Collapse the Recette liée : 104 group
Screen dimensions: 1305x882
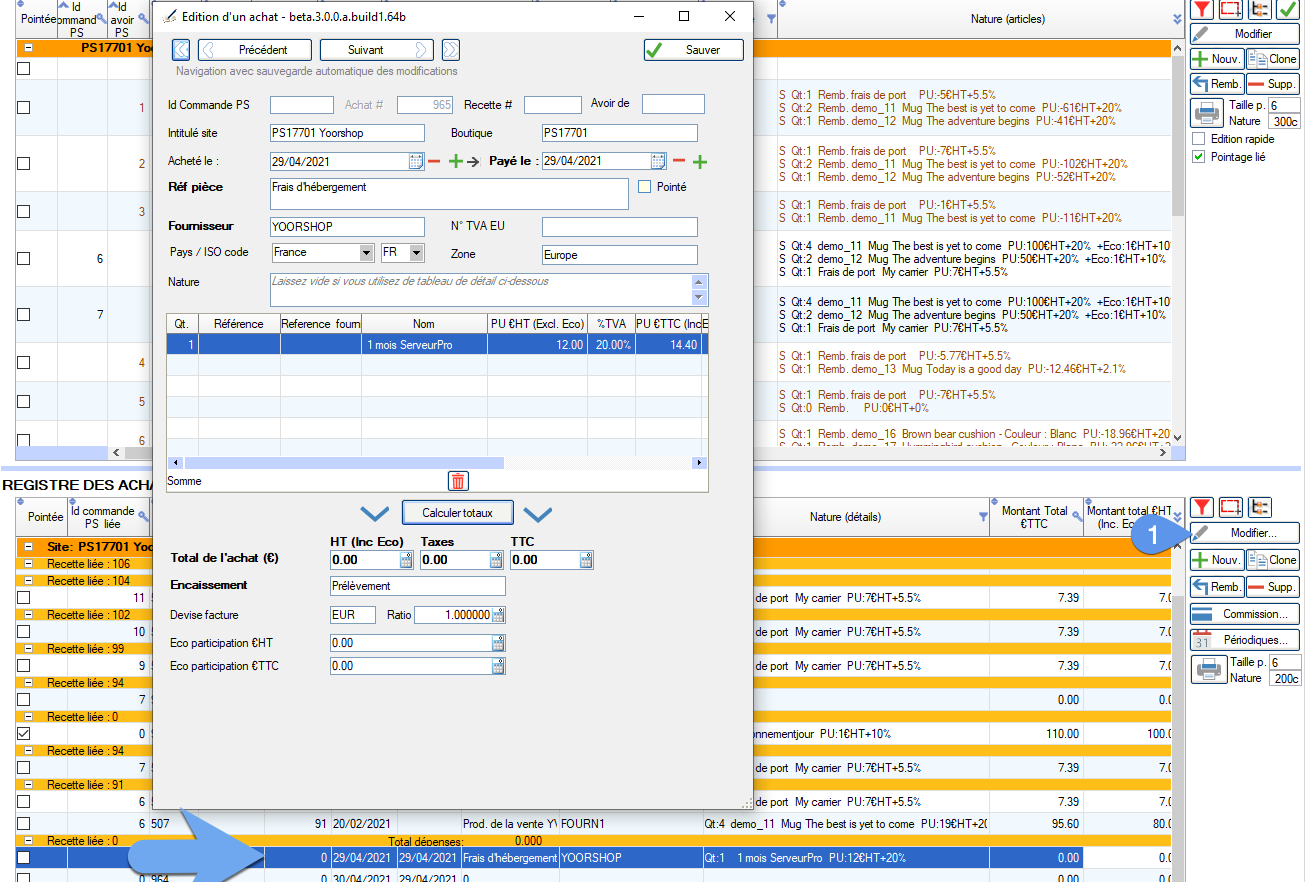[29, 580]
